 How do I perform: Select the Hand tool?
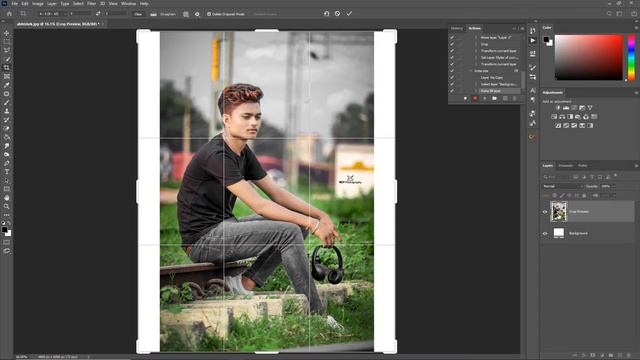click(7, 198)
